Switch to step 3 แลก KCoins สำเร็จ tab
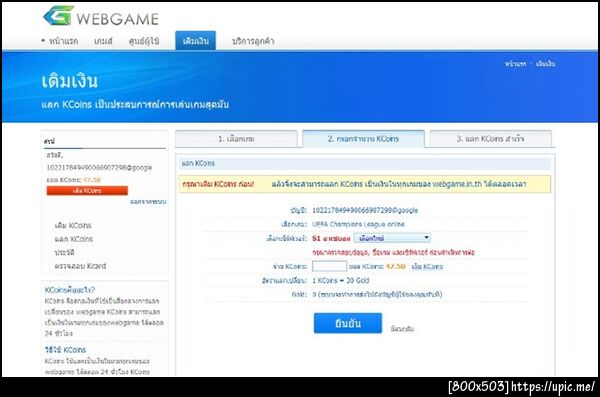The height and width of the screenshot is (397, 600). 491,139
